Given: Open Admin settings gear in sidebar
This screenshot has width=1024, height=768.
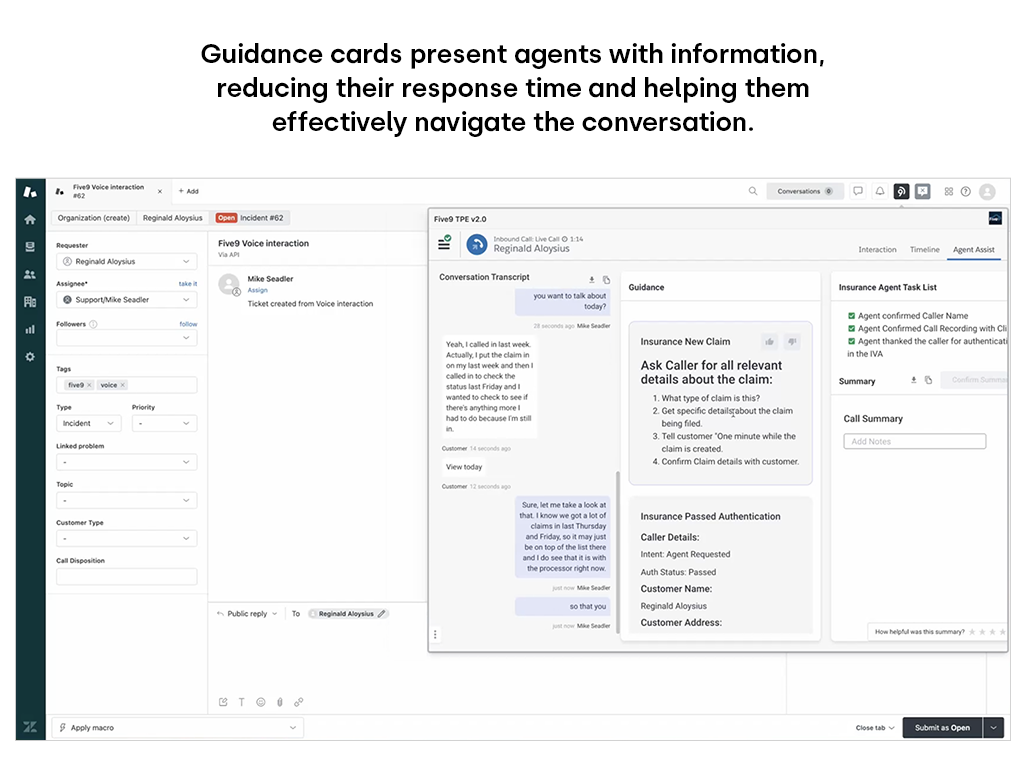Looking at the screenshot, I should pos(30,356).
